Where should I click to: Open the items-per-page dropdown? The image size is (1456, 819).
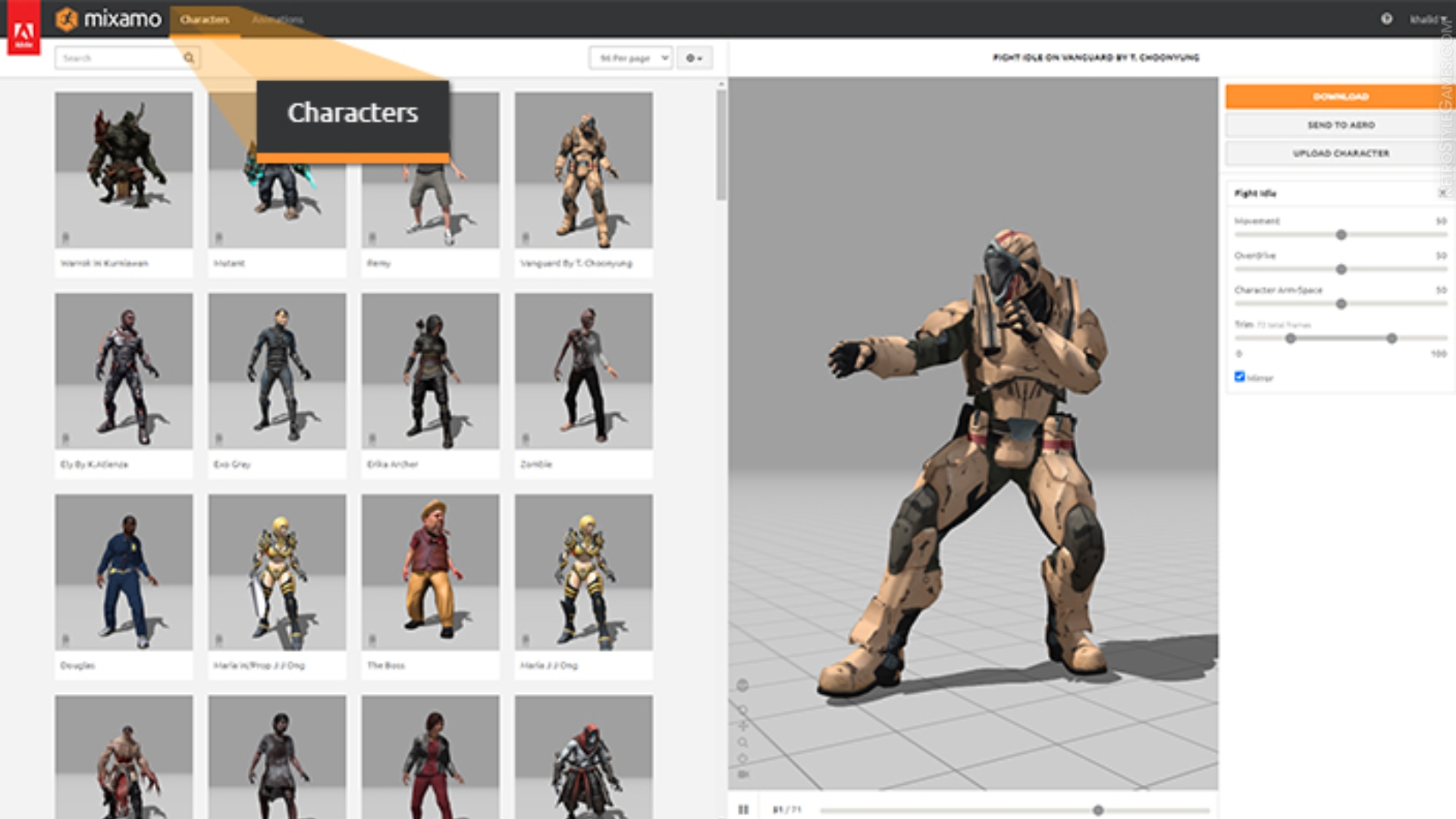[x=631, y=58]
